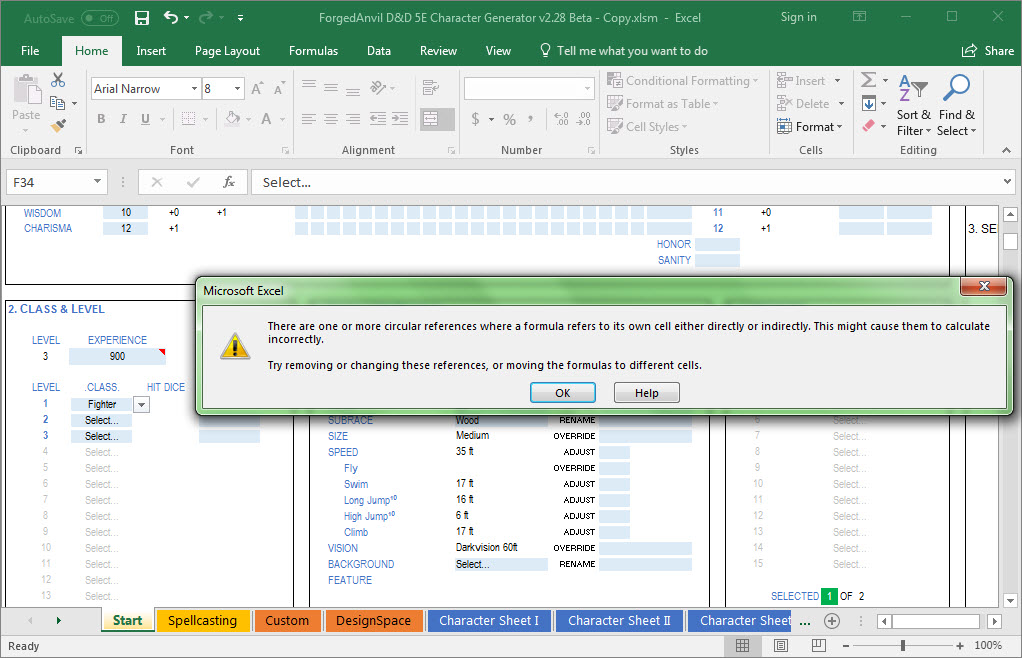Toggle Underline formatting
This screenshot has width=1022, height=658.
(145, 119)
